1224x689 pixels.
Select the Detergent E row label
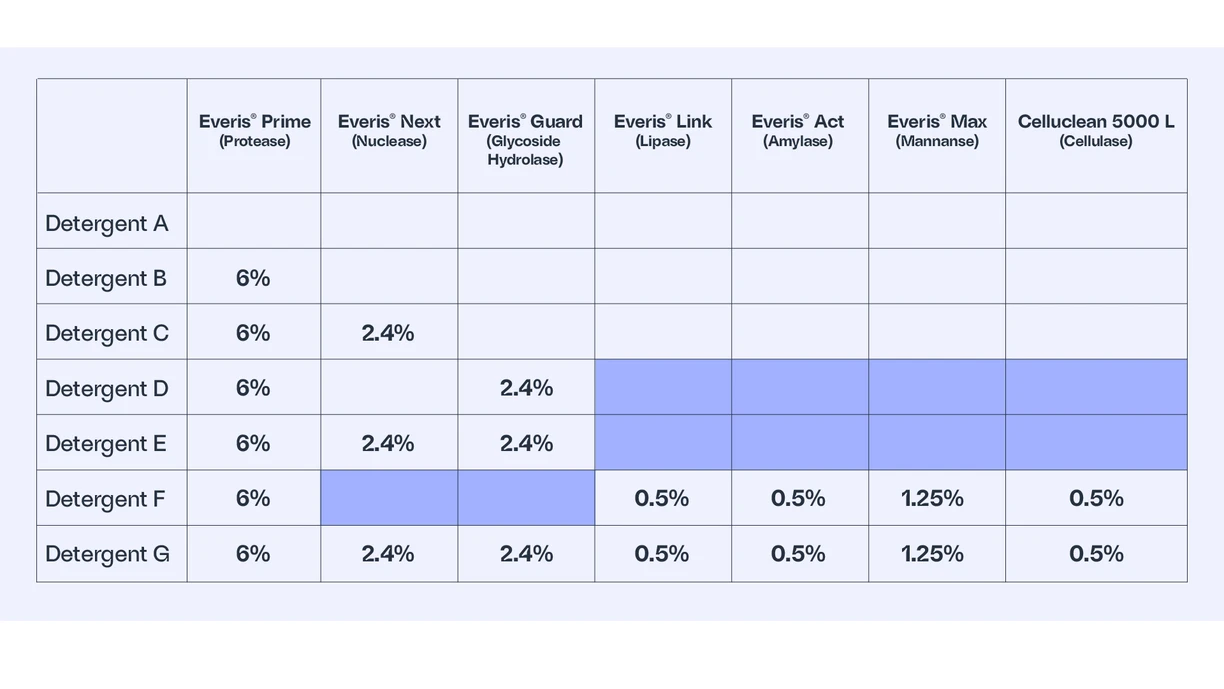(106, 443)
